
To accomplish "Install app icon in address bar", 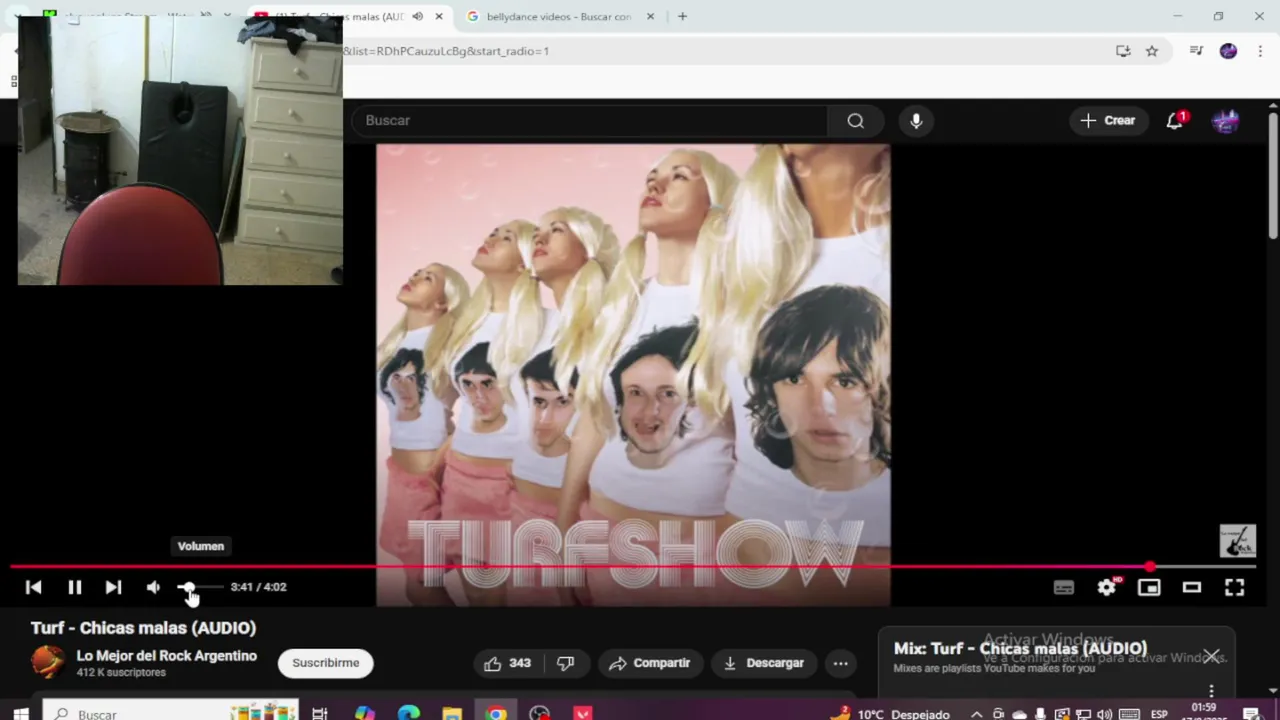I will pos(1123,51).
